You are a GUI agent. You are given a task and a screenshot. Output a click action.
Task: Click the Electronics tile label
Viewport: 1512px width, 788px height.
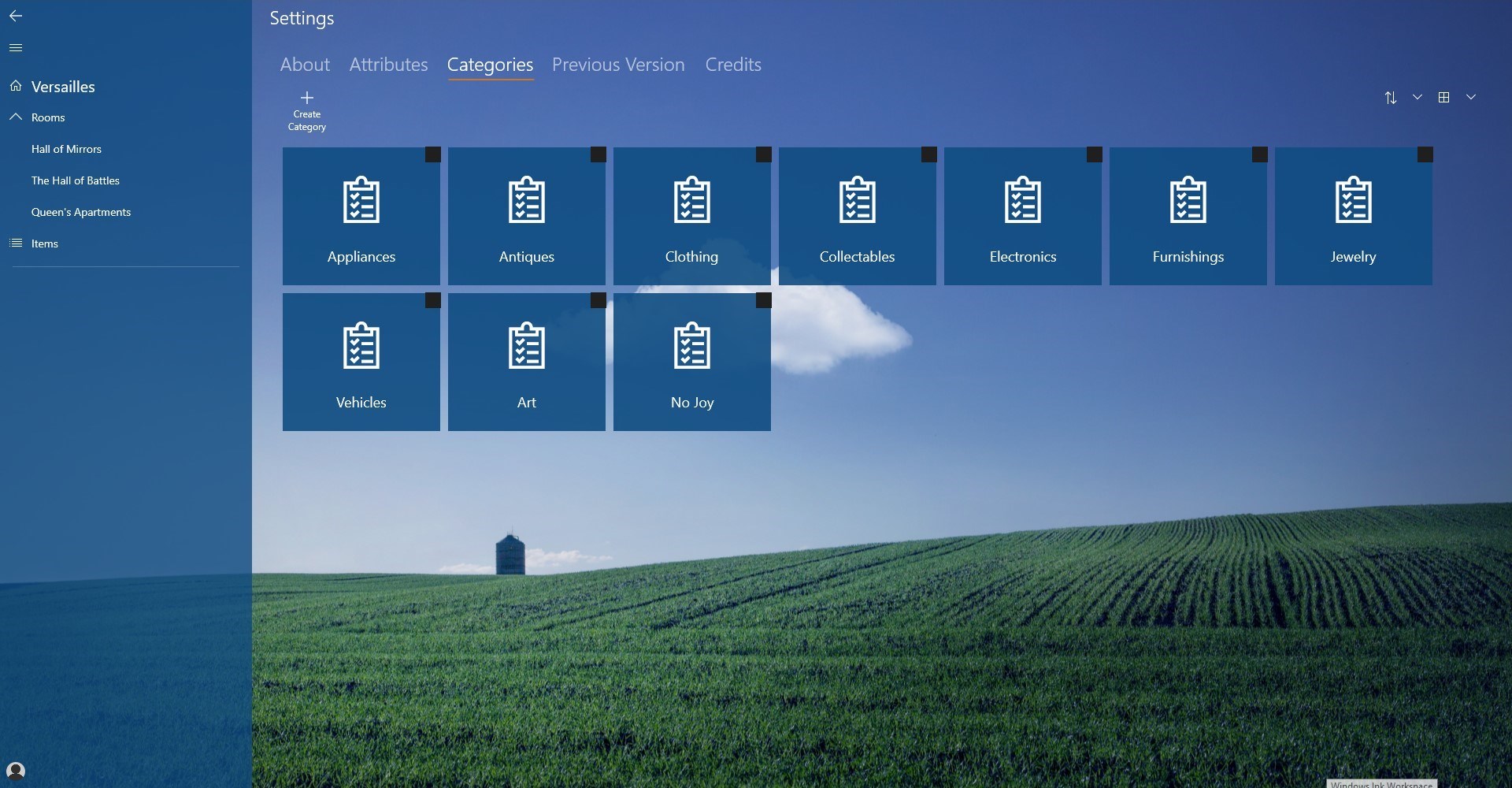[1023, 257]
